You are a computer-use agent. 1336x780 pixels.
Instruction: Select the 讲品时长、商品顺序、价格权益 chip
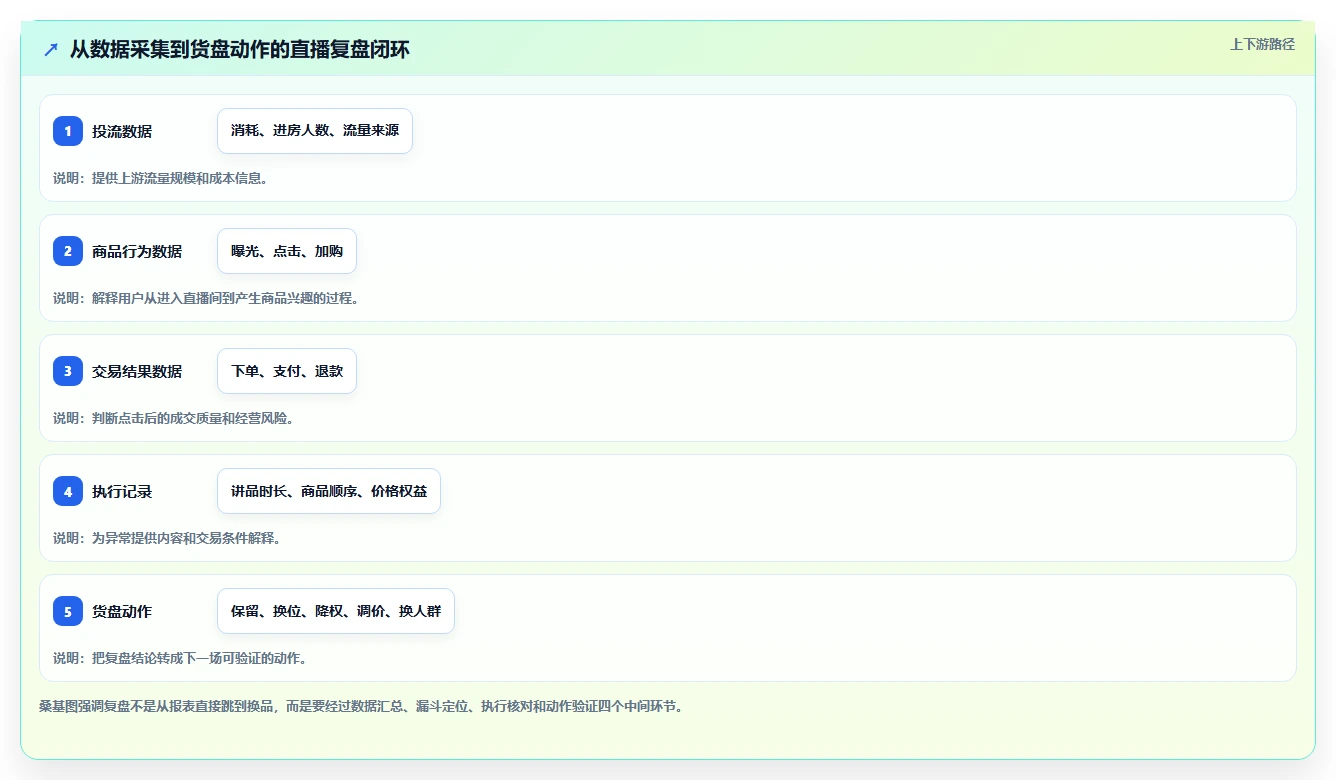pos(329,491)
